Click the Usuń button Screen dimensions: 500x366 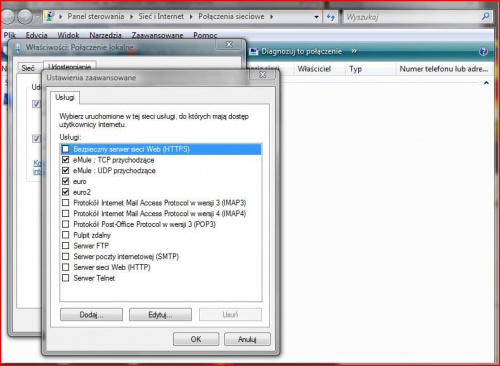tap(230, 315)
